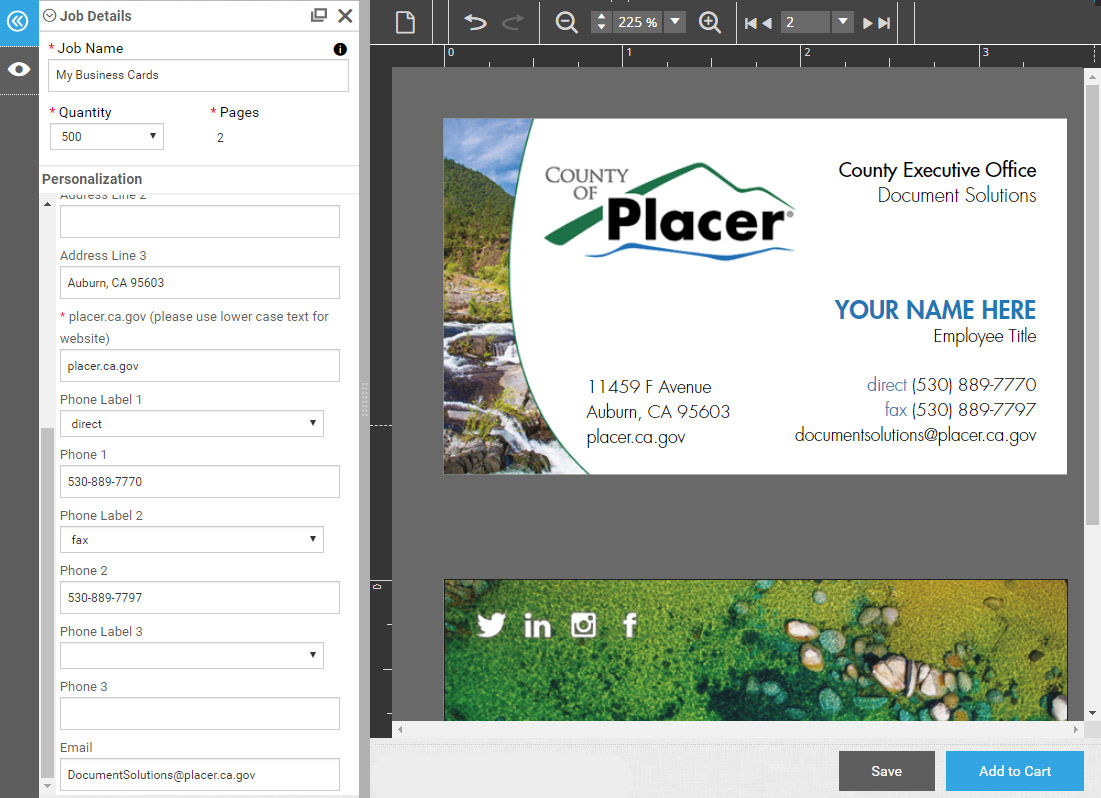Adjust zoom with the spinner arrows

click(601, 22)
